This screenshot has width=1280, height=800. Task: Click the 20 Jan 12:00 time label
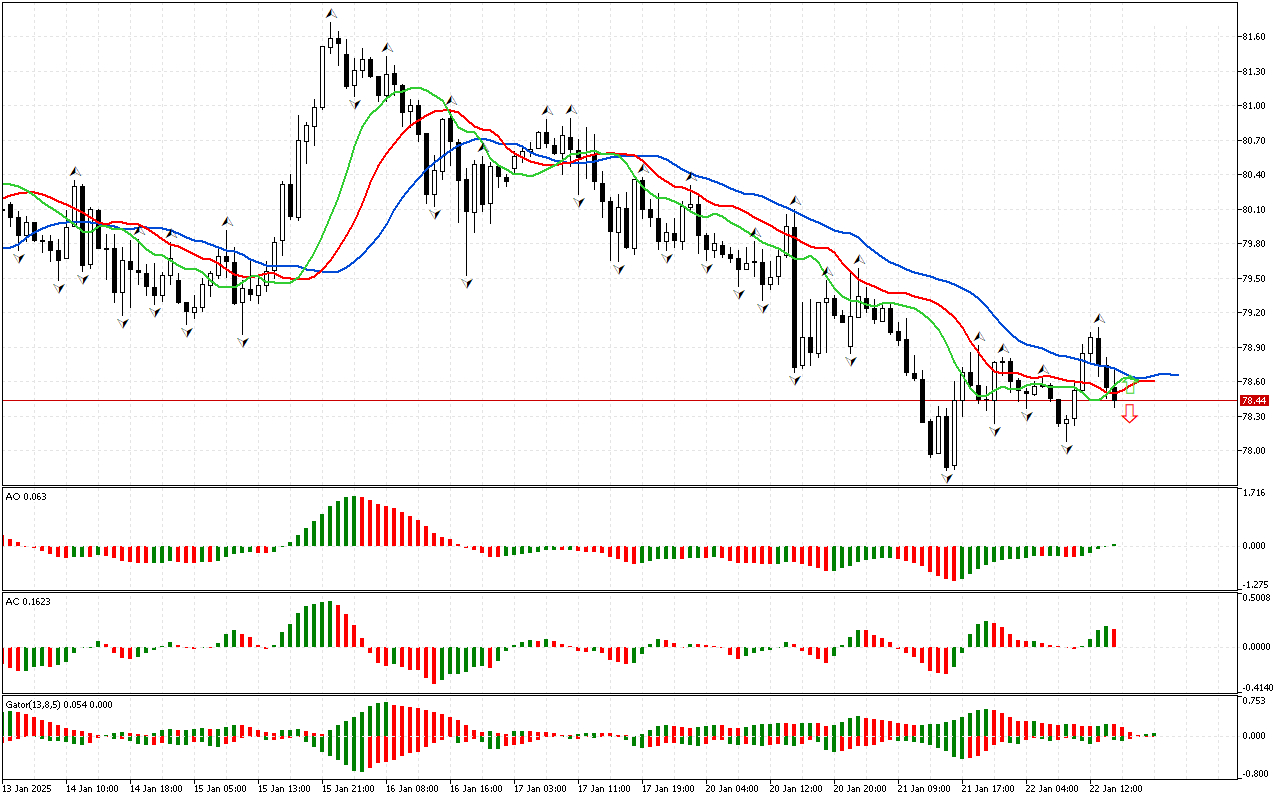[794, 789]
